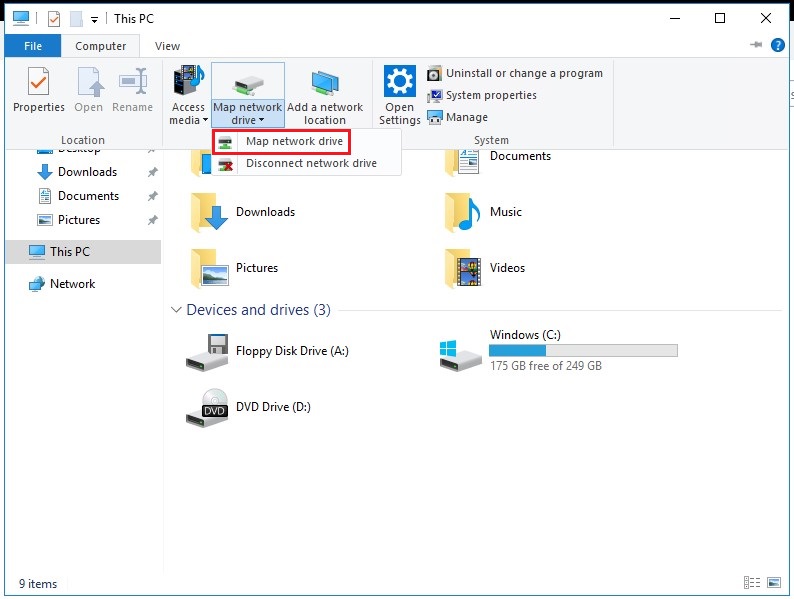
Task: Open the File tab
Action: (x=33, y=46)
